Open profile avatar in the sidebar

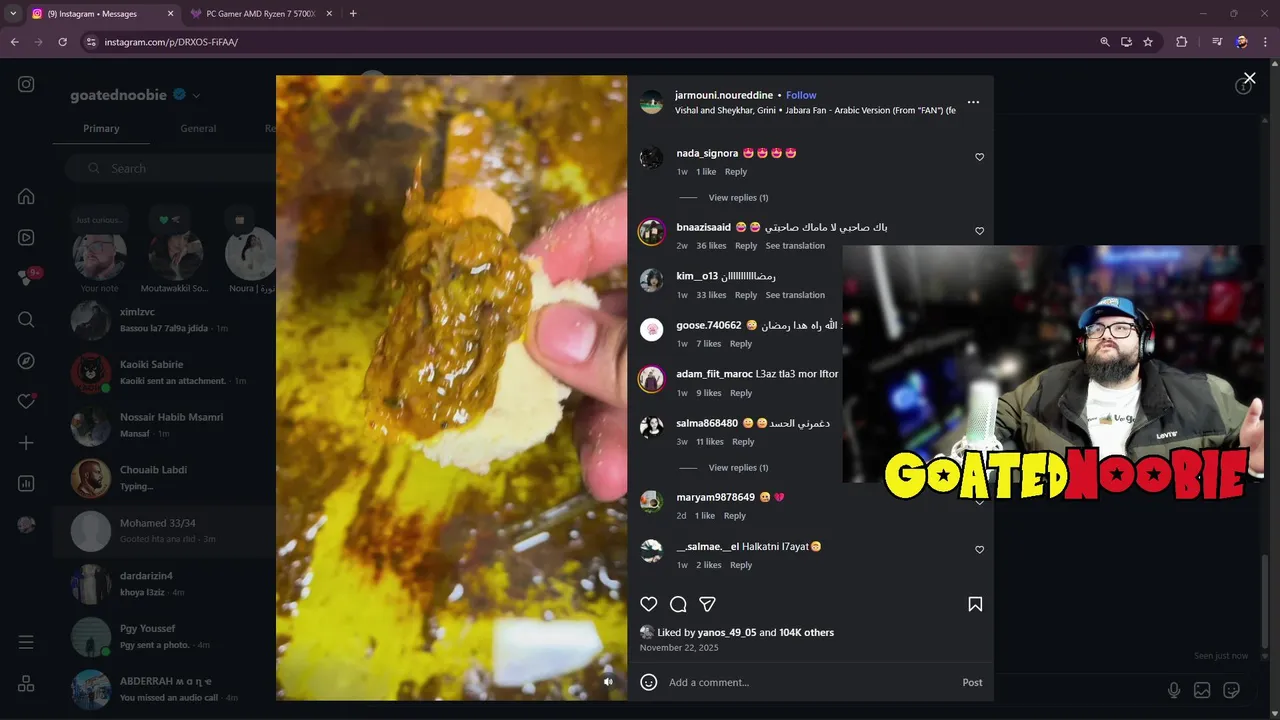pos(26,525)
